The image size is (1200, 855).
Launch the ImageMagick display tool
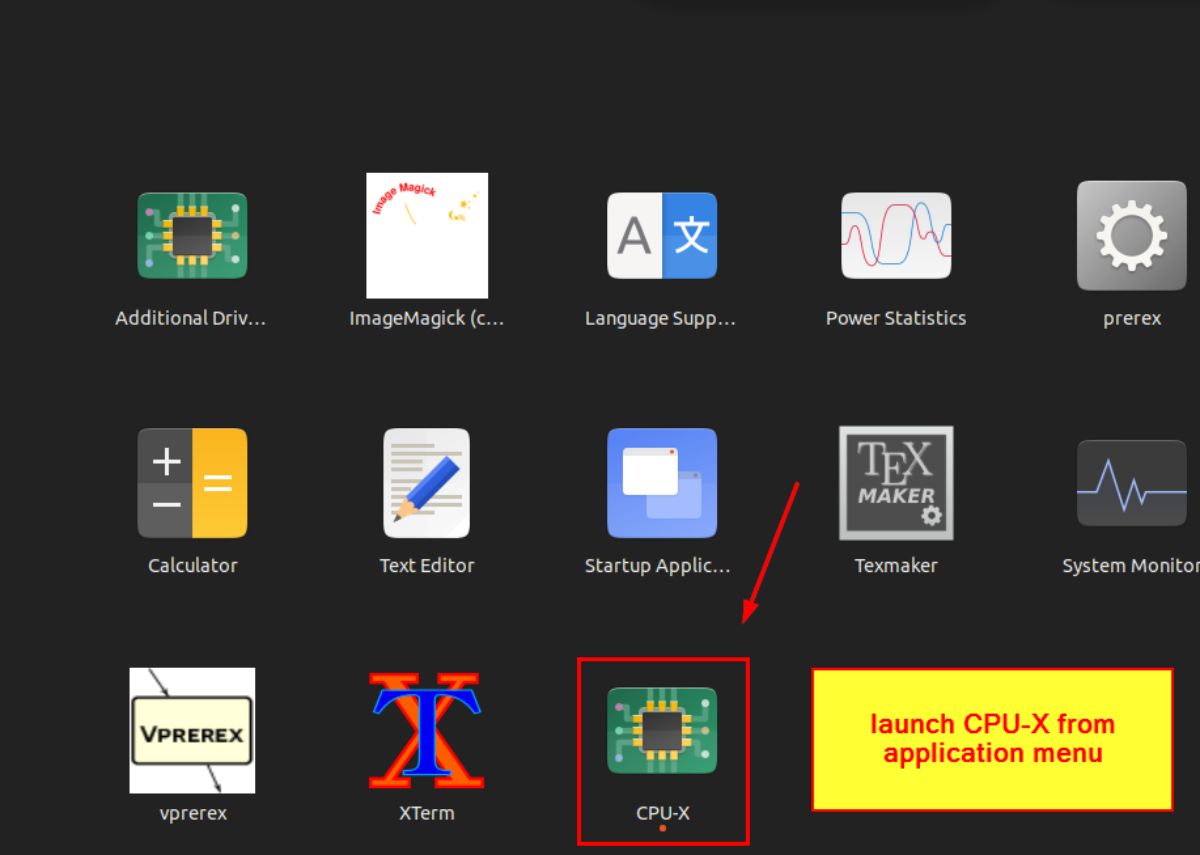[x=427, y=235]
